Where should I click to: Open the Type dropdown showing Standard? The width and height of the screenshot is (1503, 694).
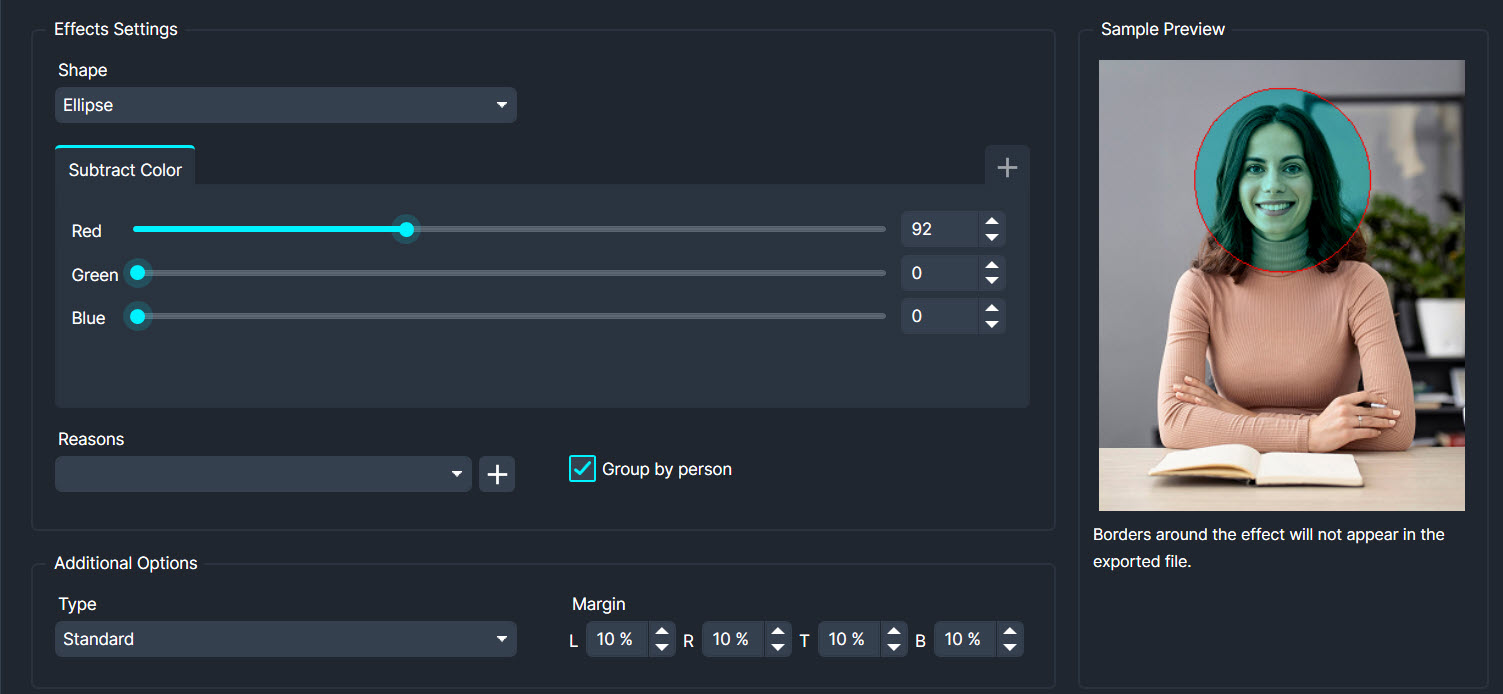[286, 639]
